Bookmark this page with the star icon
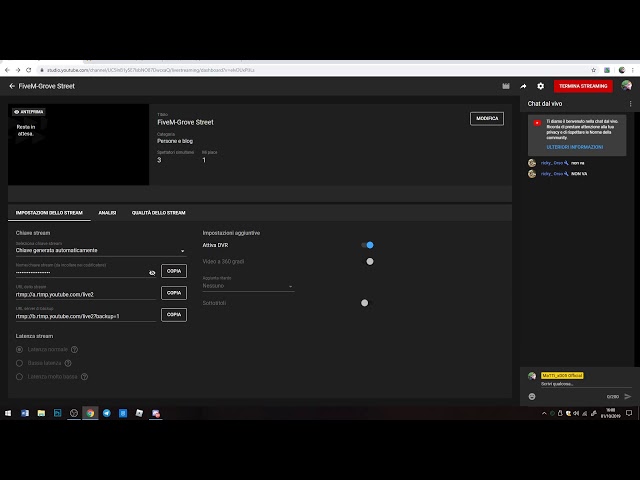640x480 pixels. tap(593, 70)
